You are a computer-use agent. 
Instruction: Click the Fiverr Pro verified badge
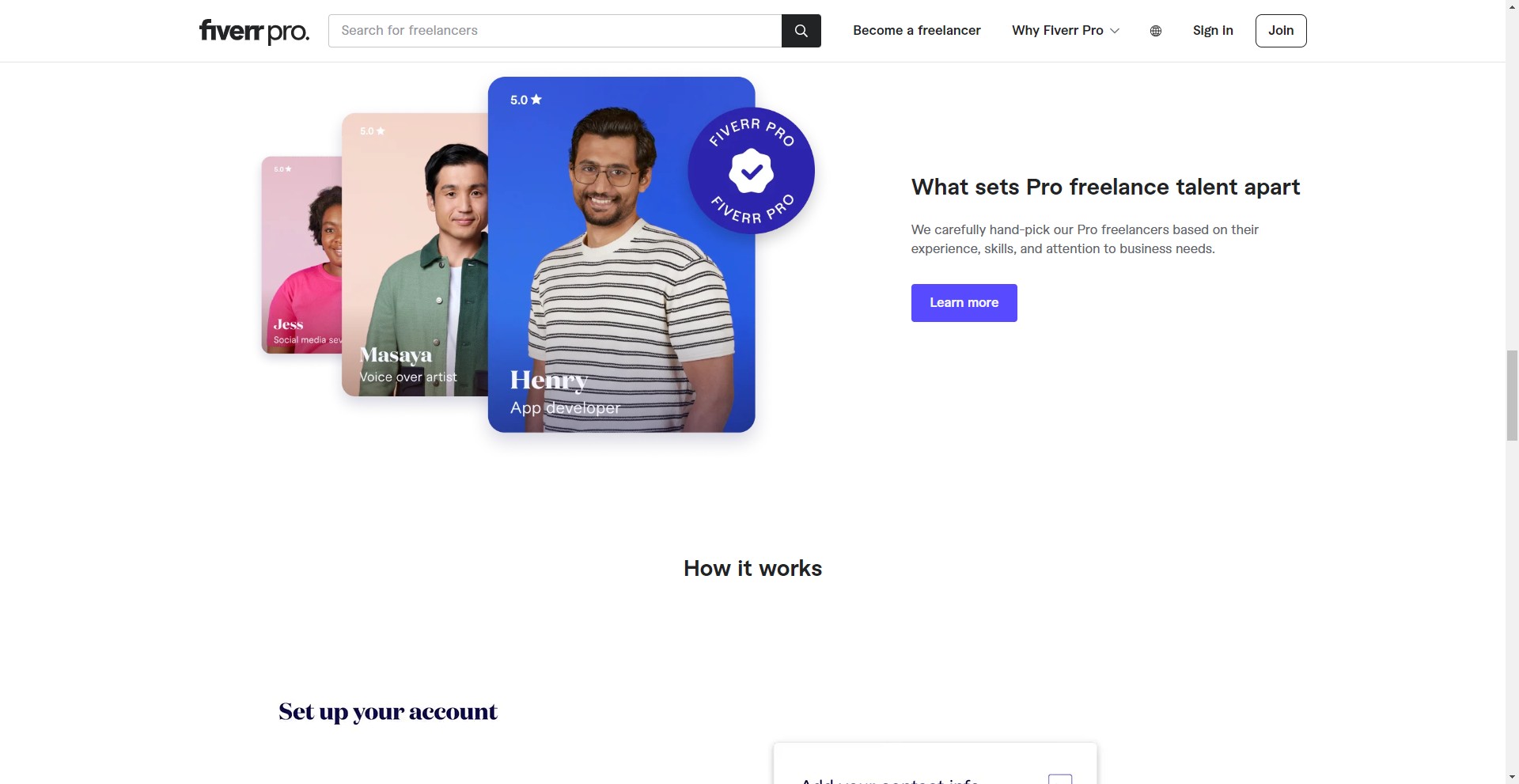pos(751,171)
